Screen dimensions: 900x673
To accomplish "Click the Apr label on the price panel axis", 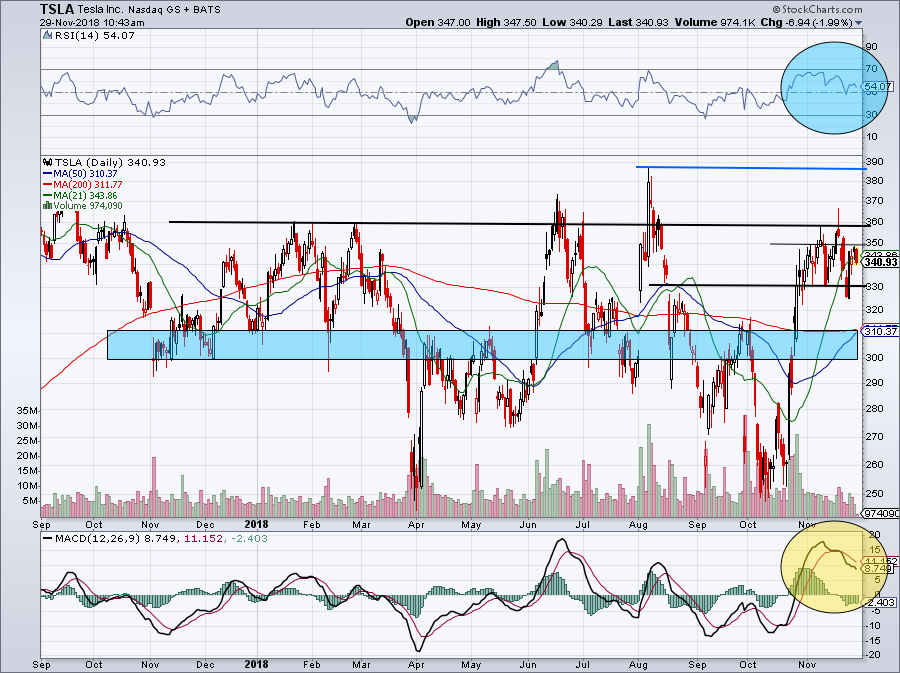I will pyautogui.click(x=416, y=525).
